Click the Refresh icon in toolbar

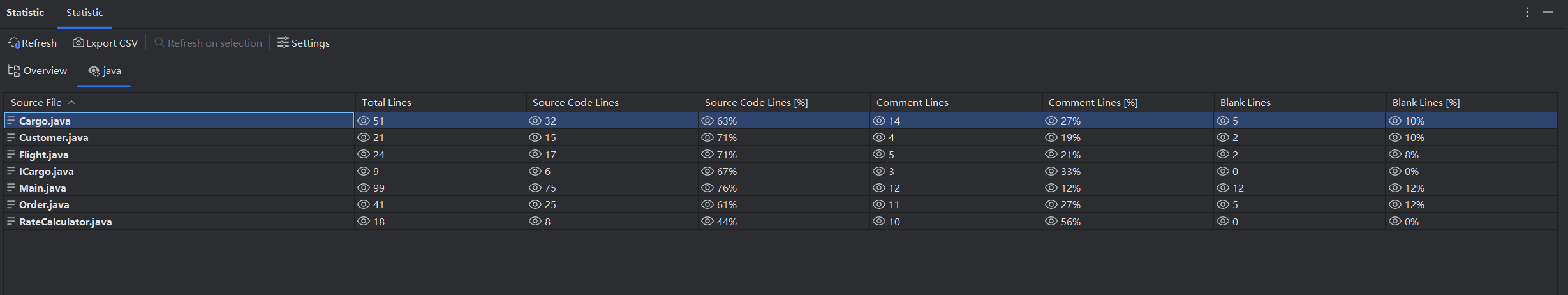(14, 43)
